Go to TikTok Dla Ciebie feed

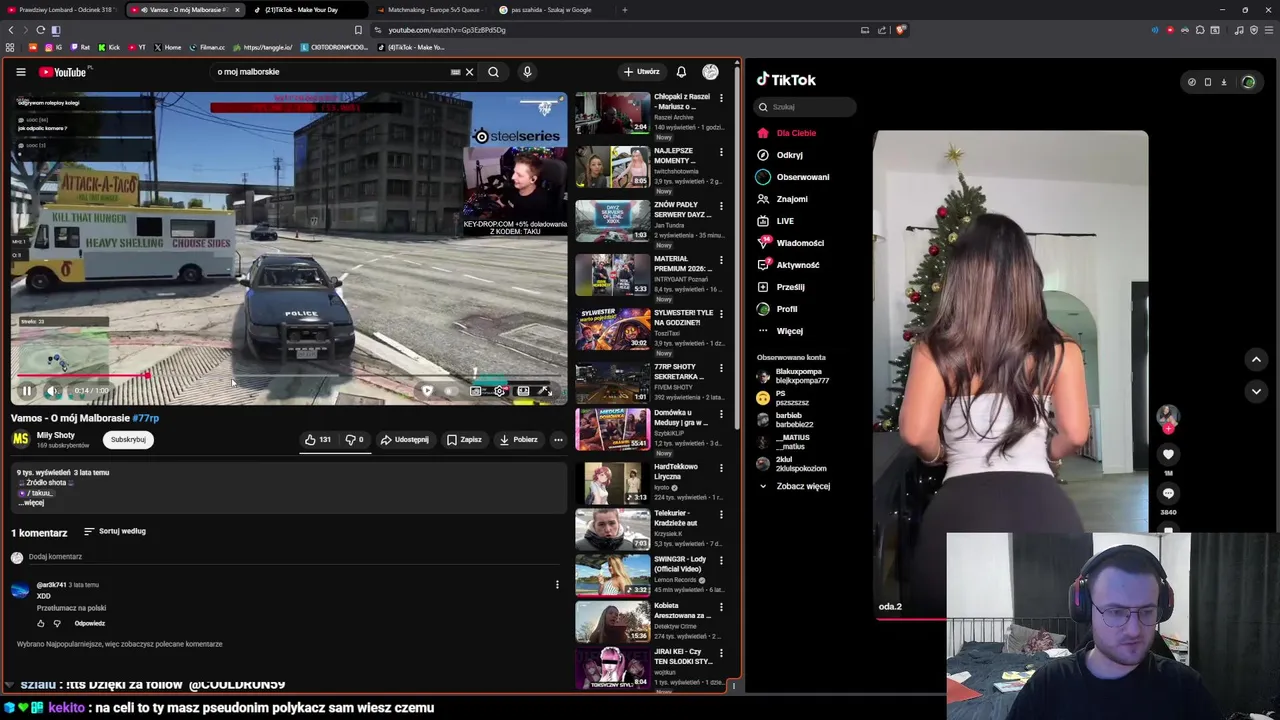pyautogui.click(x=788, y=133)
